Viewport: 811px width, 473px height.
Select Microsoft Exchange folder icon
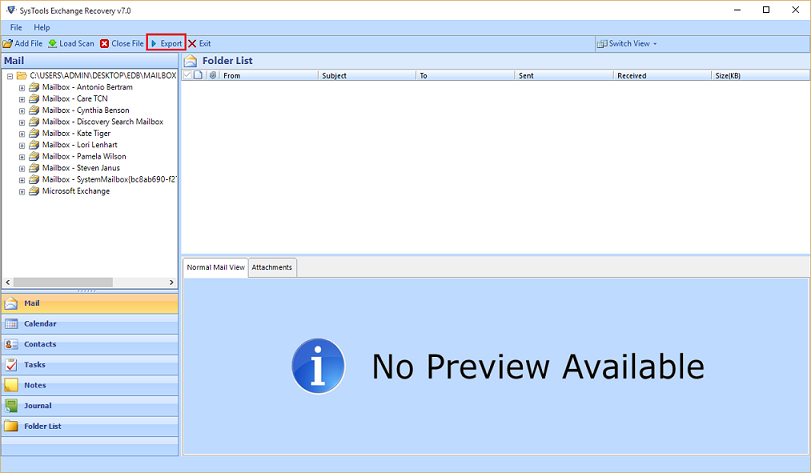[x=34, y=191]
